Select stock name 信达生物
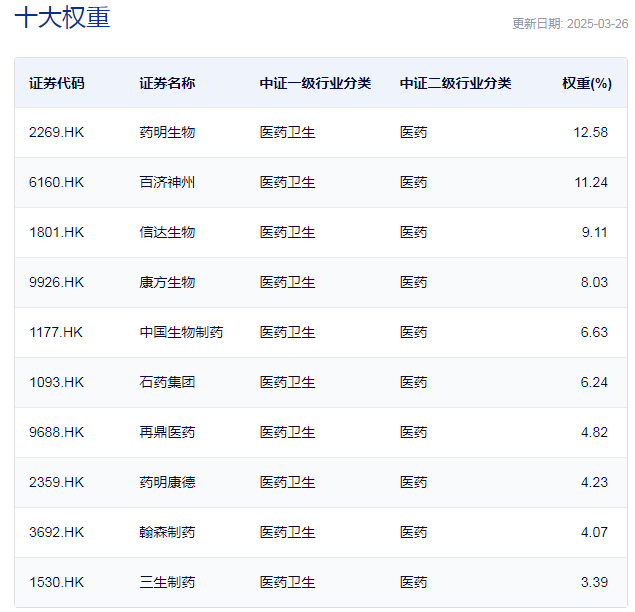Viewport: 635px width, 612px height. click(x=167, y=232)
